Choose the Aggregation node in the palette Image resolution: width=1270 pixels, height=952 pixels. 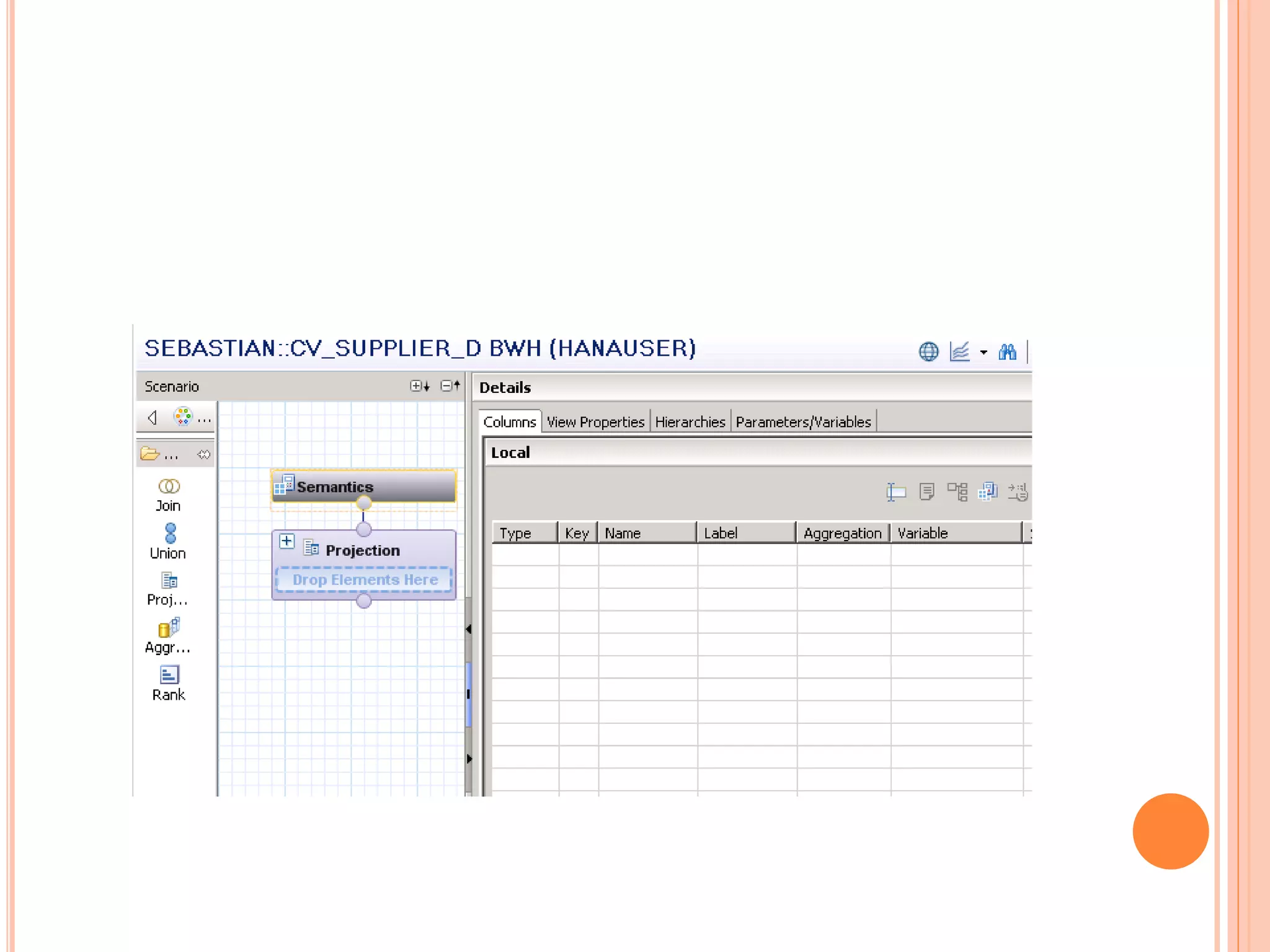pos(168,637)
